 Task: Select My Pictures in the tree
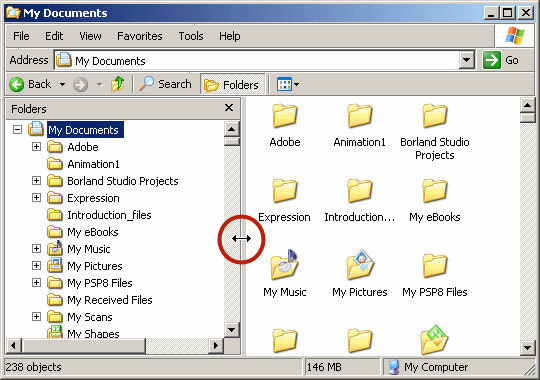(x=95, y=266)
